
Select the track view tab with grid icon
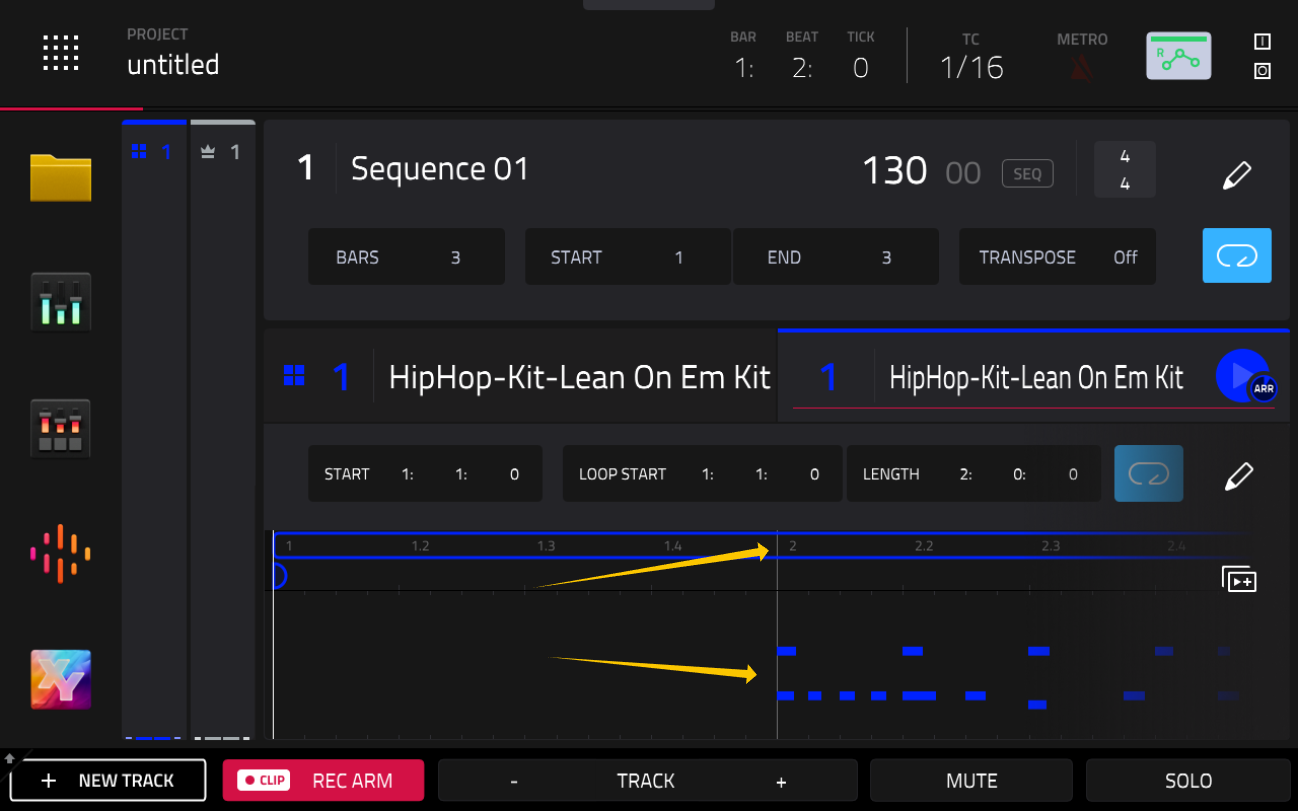pyautogui.click(x=154, y=152)
